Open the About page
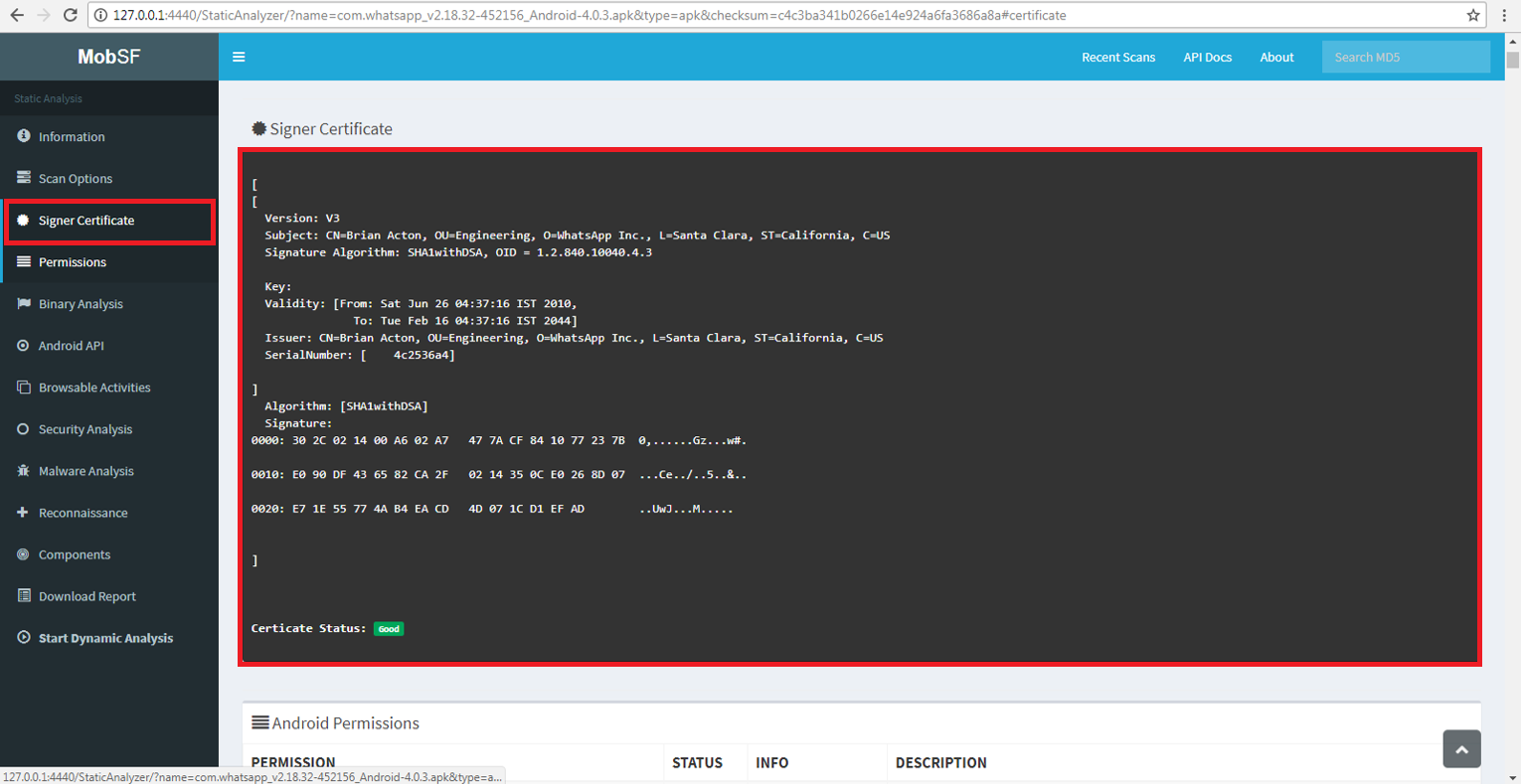Viewport: 1521px width, 784px height. click(1276, 57)
